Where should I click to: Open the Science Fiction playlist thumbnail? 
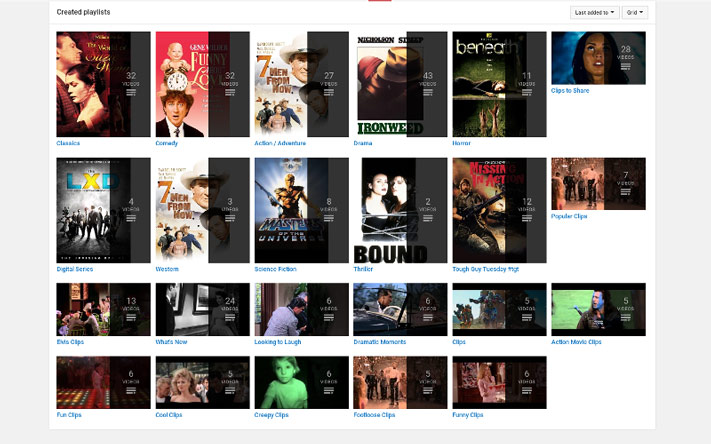[x=302, y=210]
